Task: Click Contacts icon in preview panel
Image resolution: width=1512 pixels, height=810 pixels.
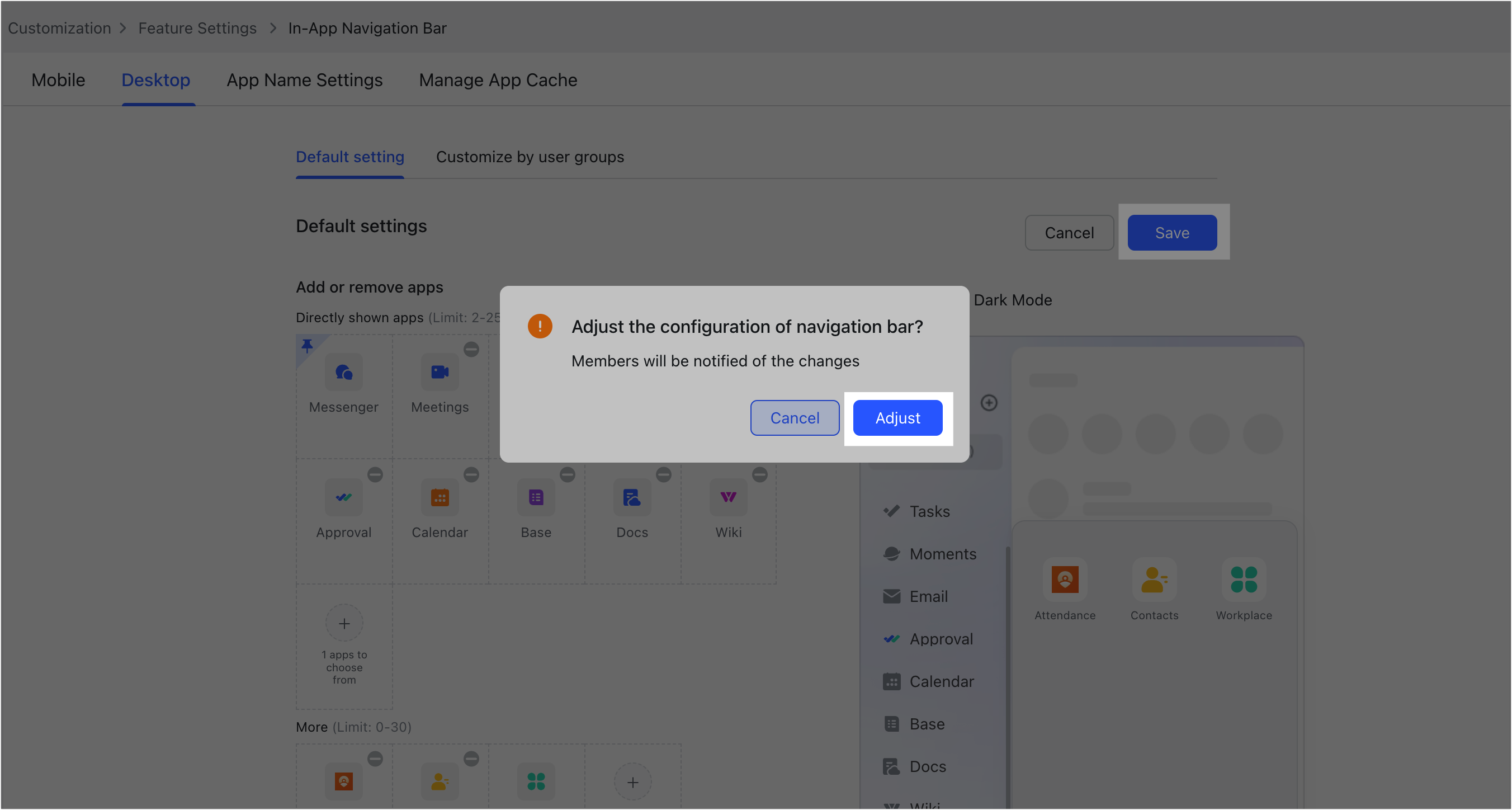Action: point(1154,579)
